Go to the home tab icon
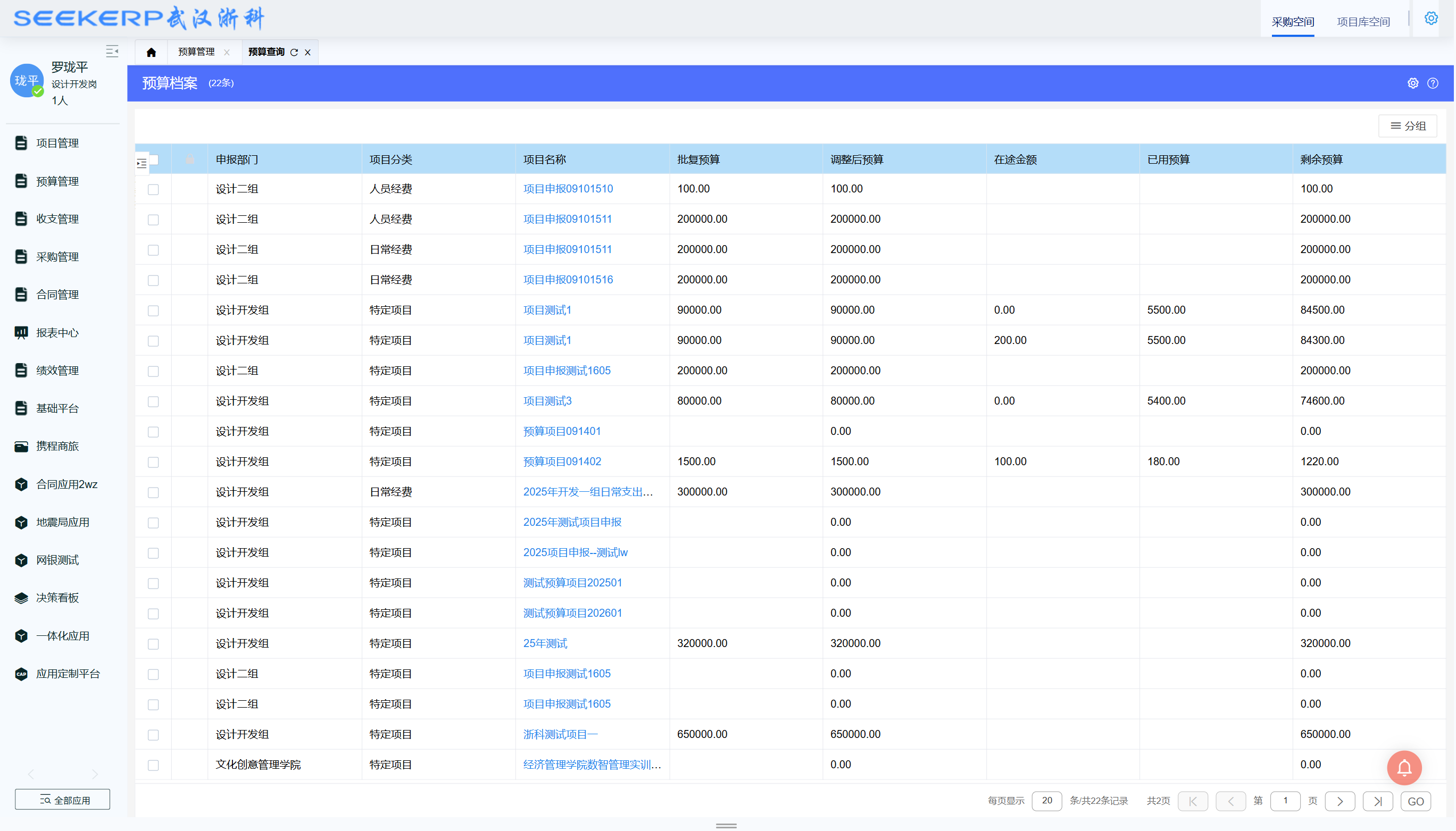This screenshot has width=1456, height=831. (151, 53)
